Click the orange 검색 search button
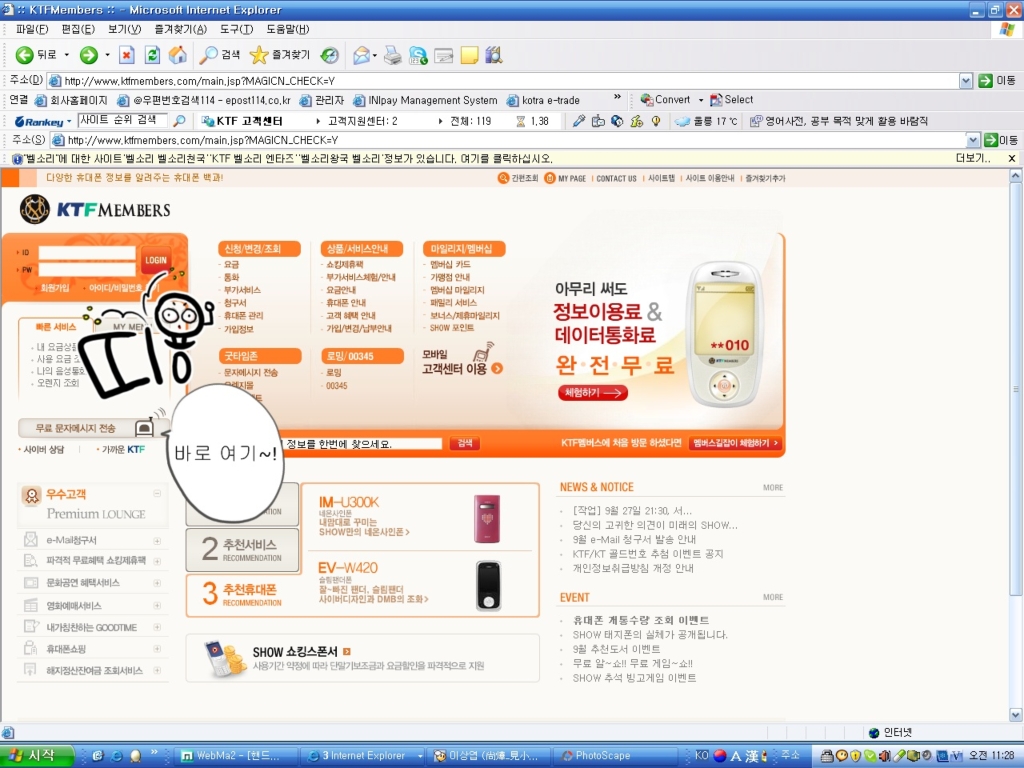The width and height of the screenshot is (1024, 768). tap(464, 443)
